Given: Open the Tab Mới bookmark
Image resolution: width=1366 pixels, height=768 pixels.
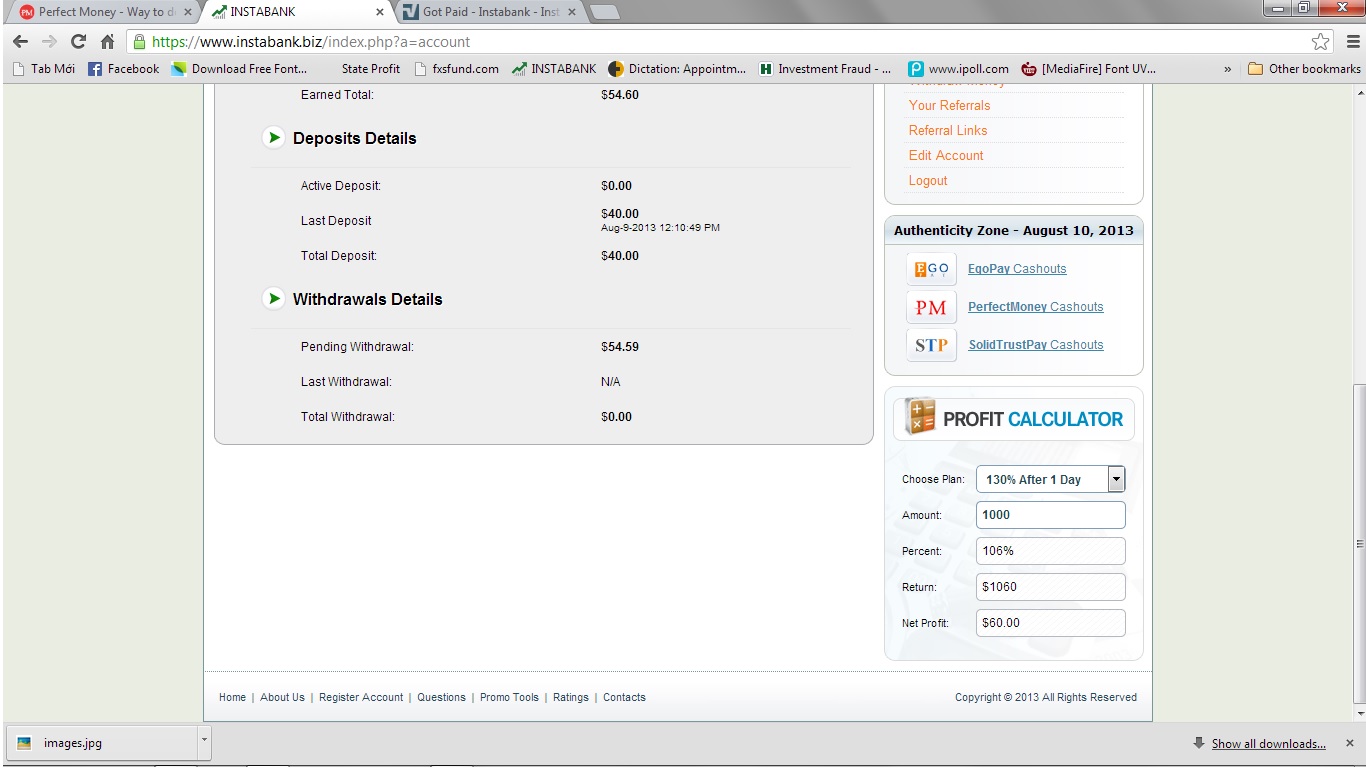Looking at the screenshot, I should [43, 69].
